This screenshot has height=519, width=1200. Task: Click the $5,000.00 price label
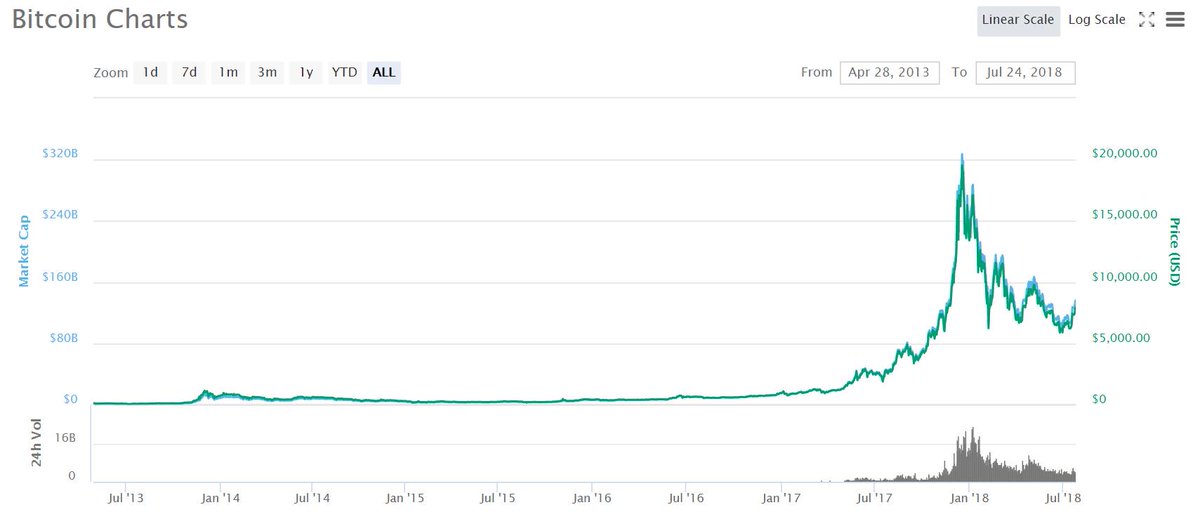1119,338
